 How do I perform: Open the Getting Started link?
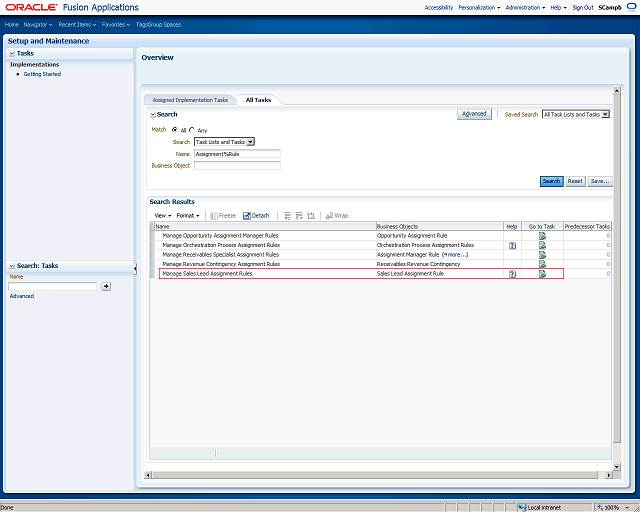(42, 74)
